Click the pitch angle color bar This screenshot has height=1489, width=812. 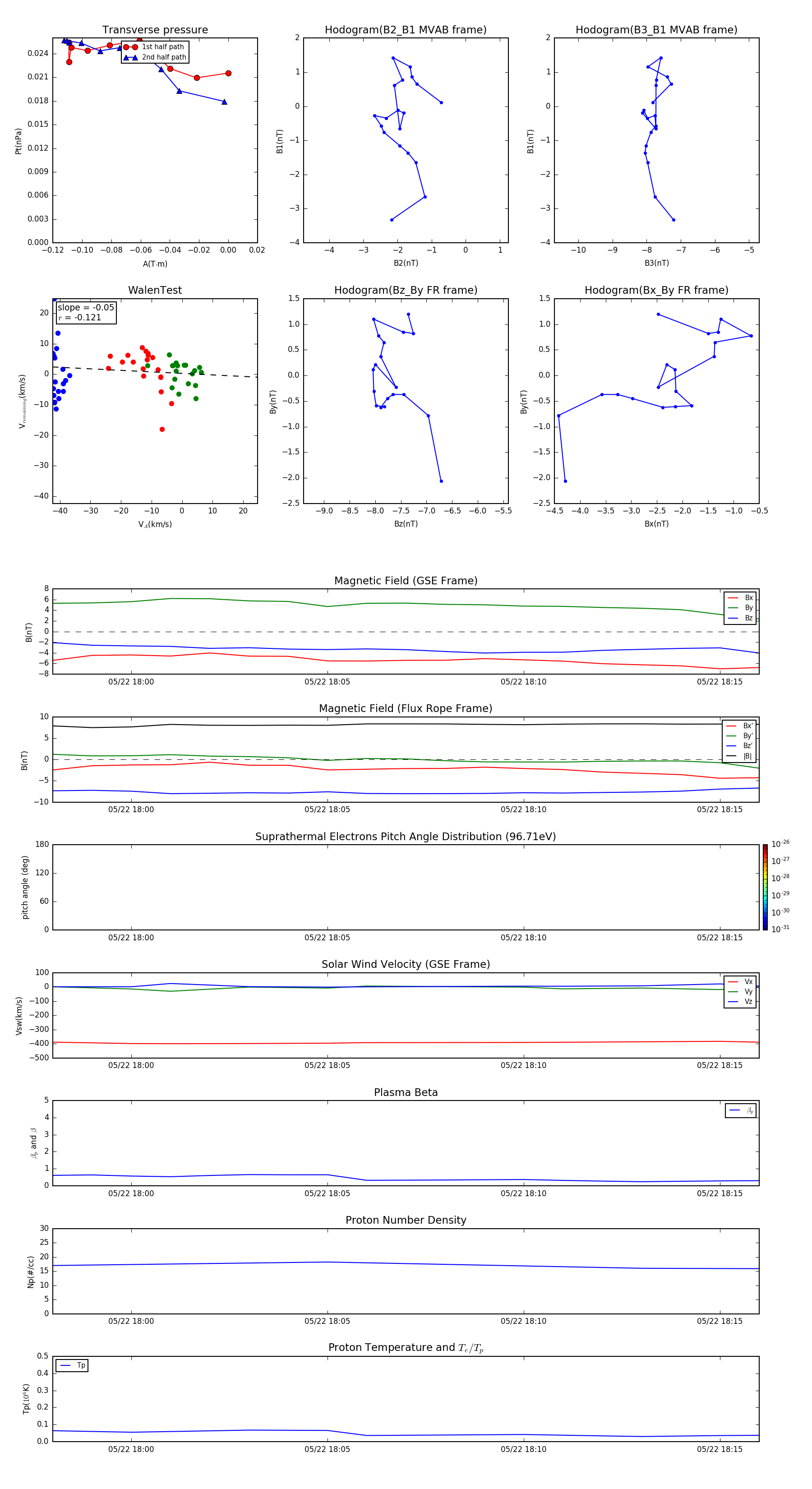(765, 887)
